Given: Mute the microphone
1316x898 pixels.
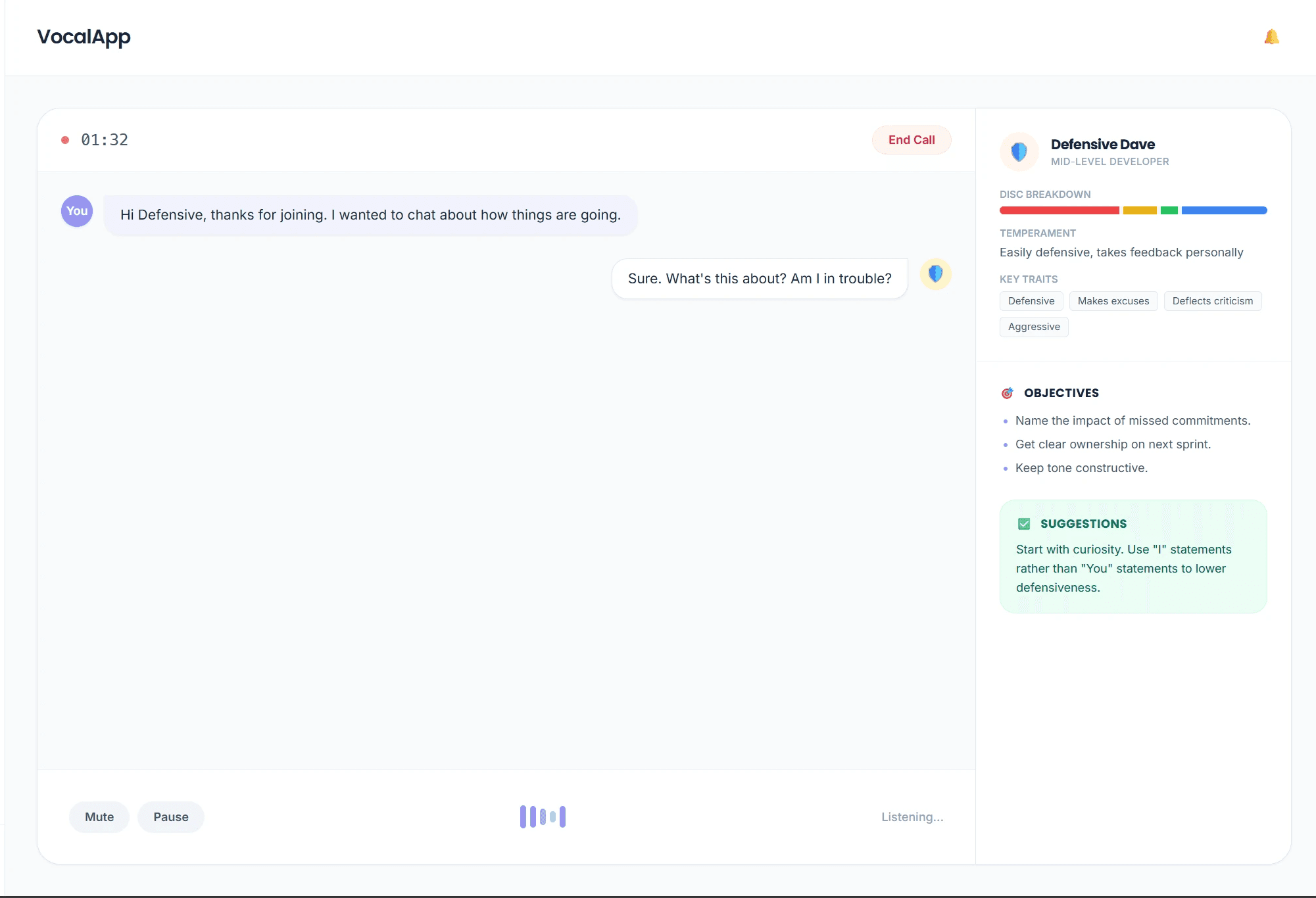Looking at the screenshot, I should [99, 817].
